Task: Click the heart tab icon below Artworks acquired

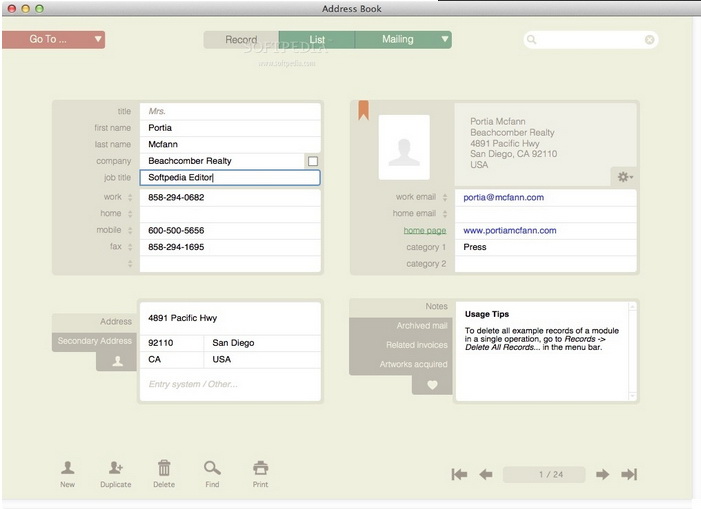Action: [432, 384]
